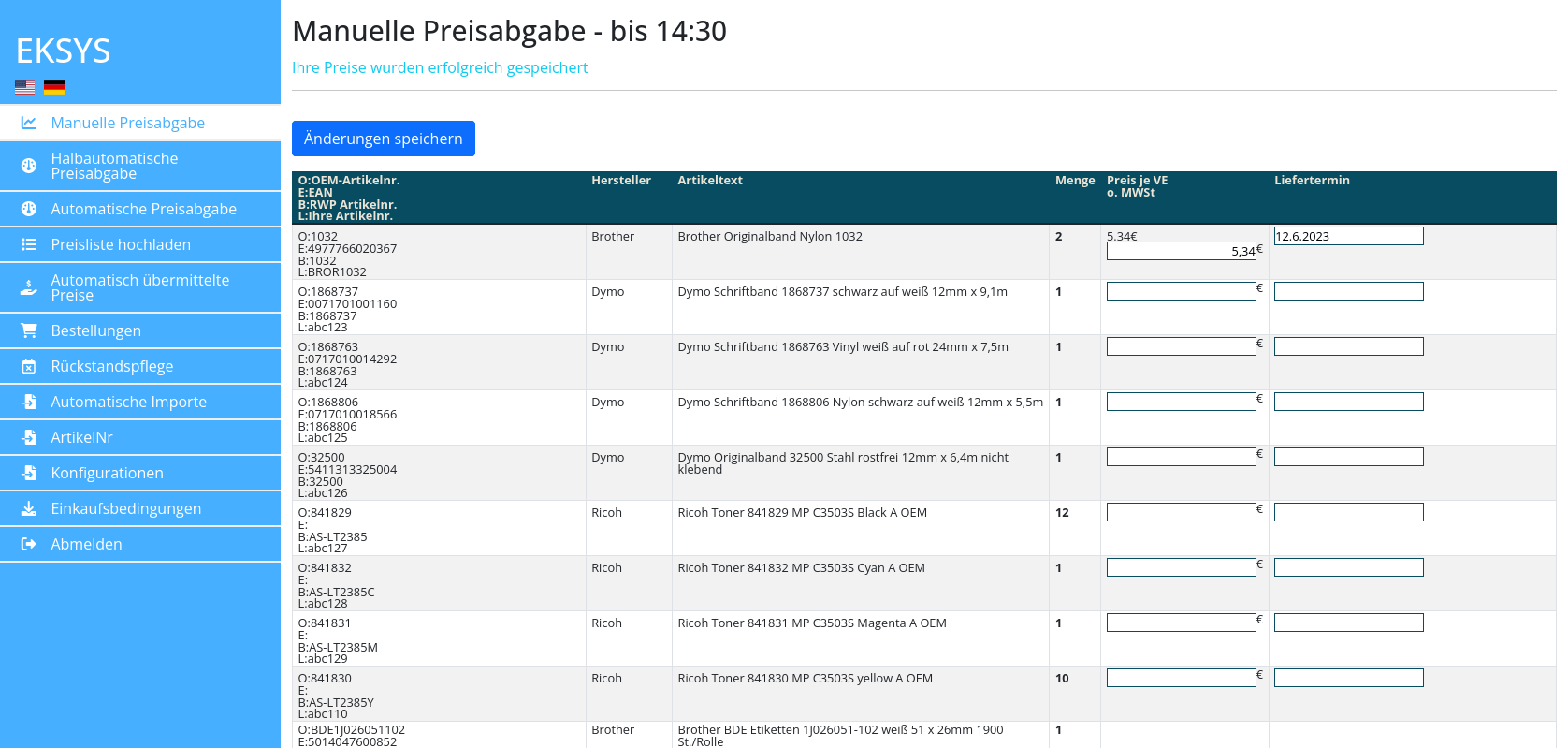Open the ArtikelNr sidebar entry

click(x=81, y=437)
